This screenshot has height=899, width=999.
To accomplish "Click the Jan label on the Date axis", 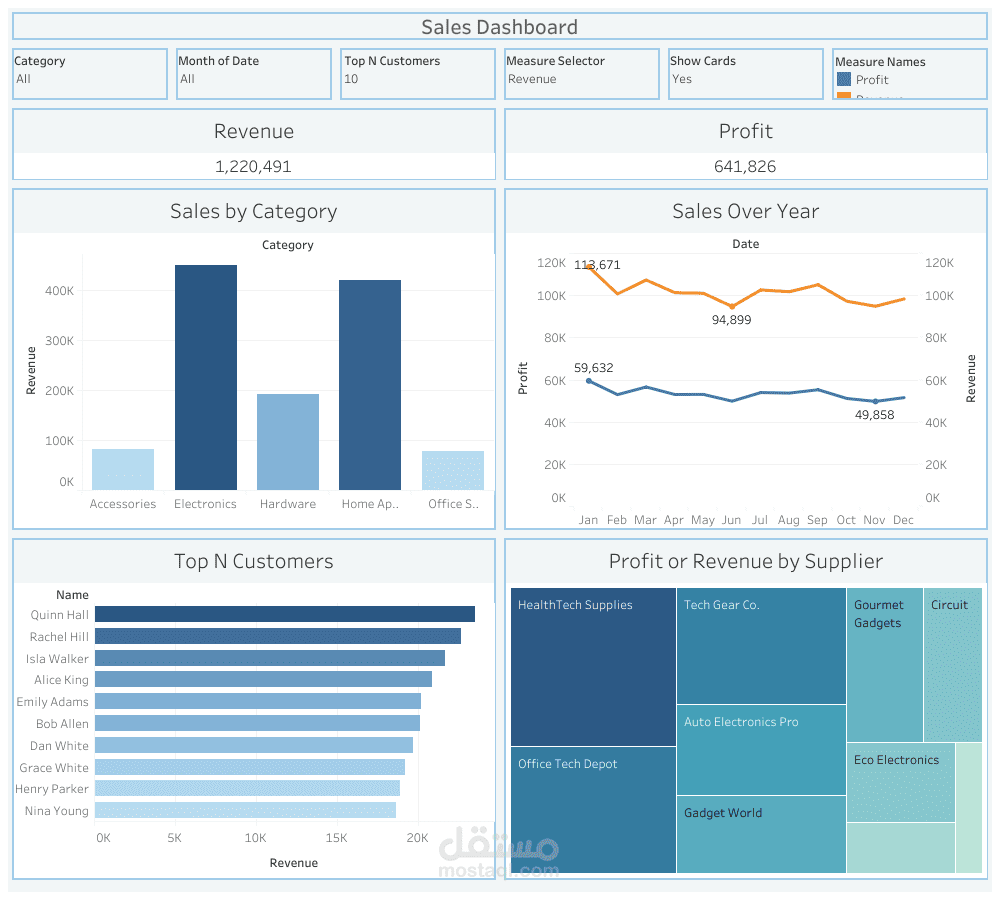I will (x=588, y=520).
